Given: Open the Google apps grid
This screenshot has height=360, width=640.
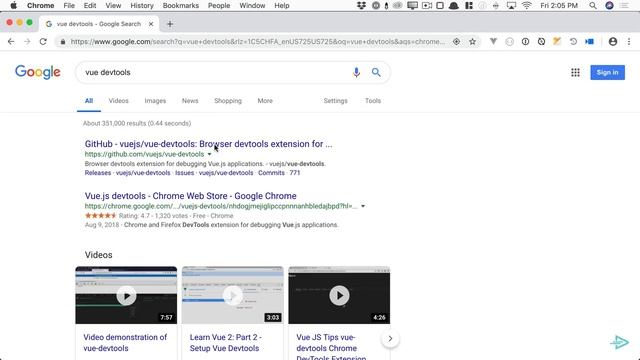Looking at the screenshot, I should 575,72.
